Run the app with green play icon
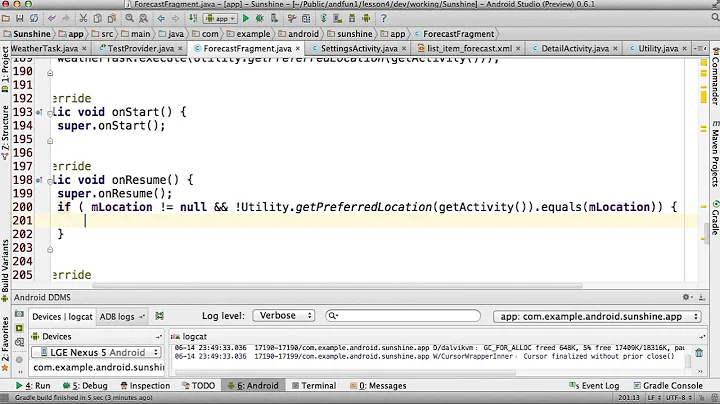The height and width of the screenshot is (404, 720). pos(246,18)
